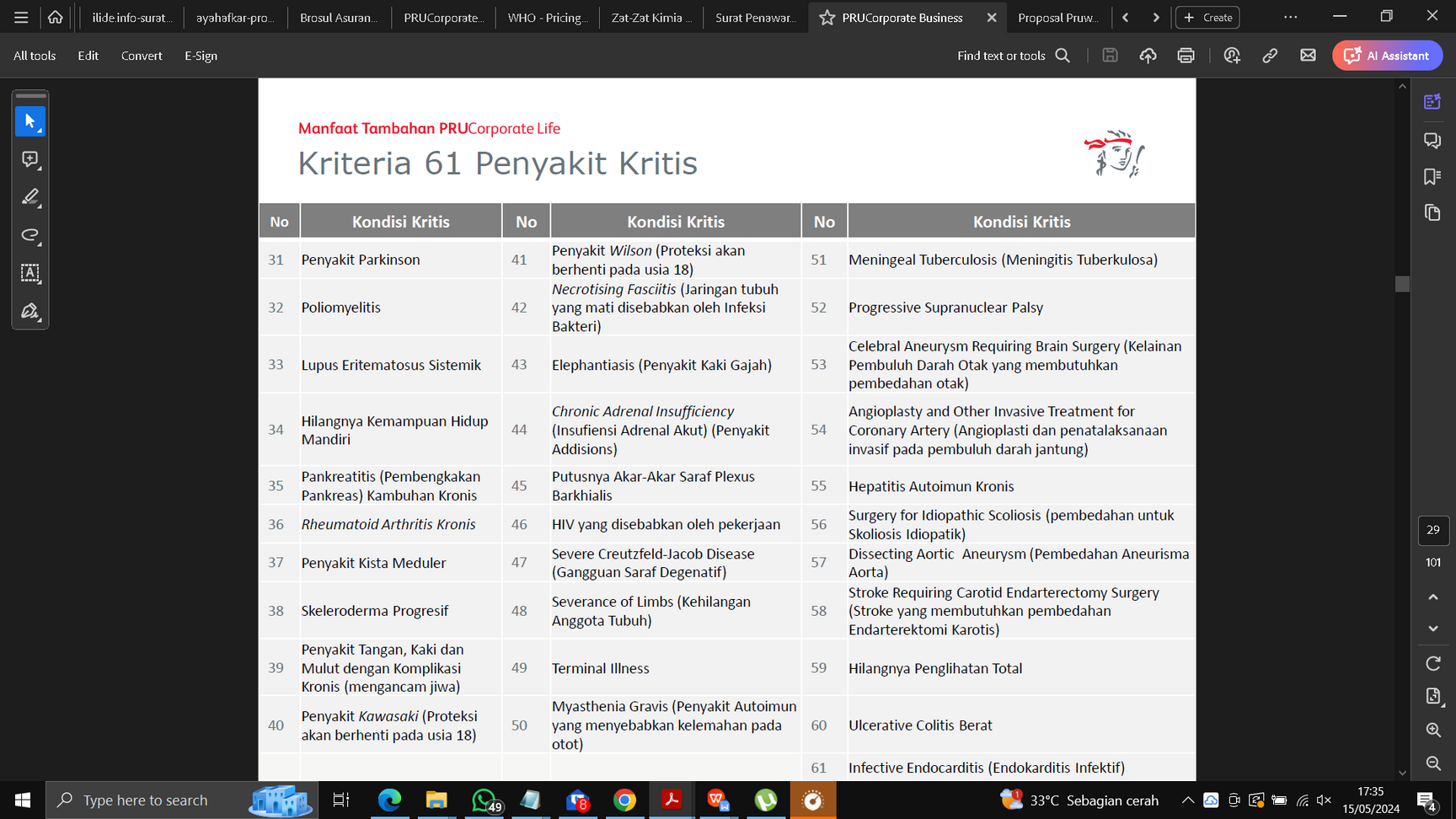Image resolution: width=1456 pixels, height=819 pixels.
Task: Switch to the WHO - Pricing tab
Action: pos(548,17)
